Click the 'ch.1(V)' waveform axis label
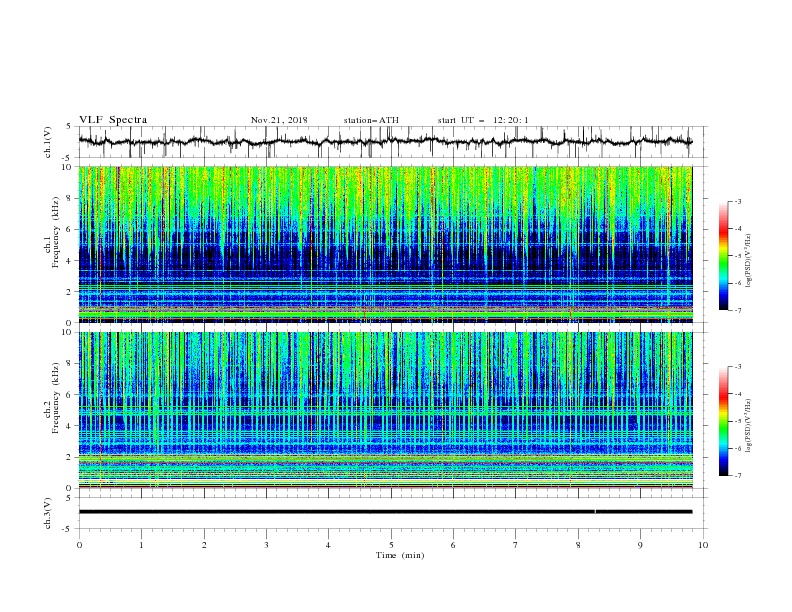This screenshot has height=612, width=792. [48, 142]
